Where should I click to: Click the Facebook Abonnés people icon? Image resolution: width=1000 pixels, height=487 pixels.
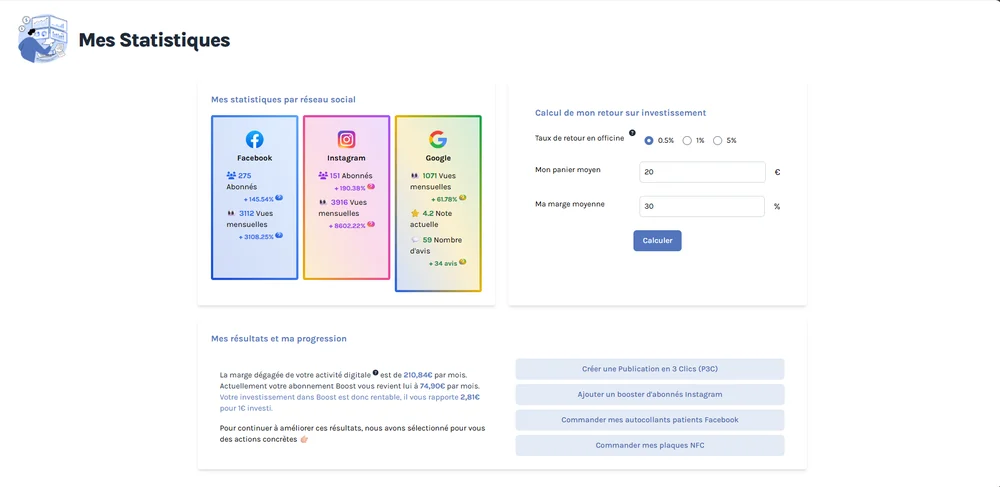231,175
